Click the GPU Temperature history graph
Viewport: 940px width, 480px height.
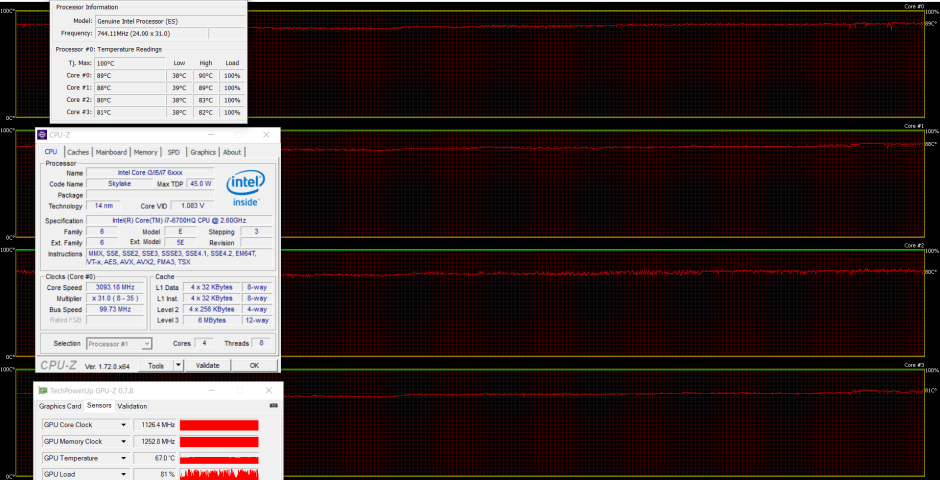(x=219, y=458)
